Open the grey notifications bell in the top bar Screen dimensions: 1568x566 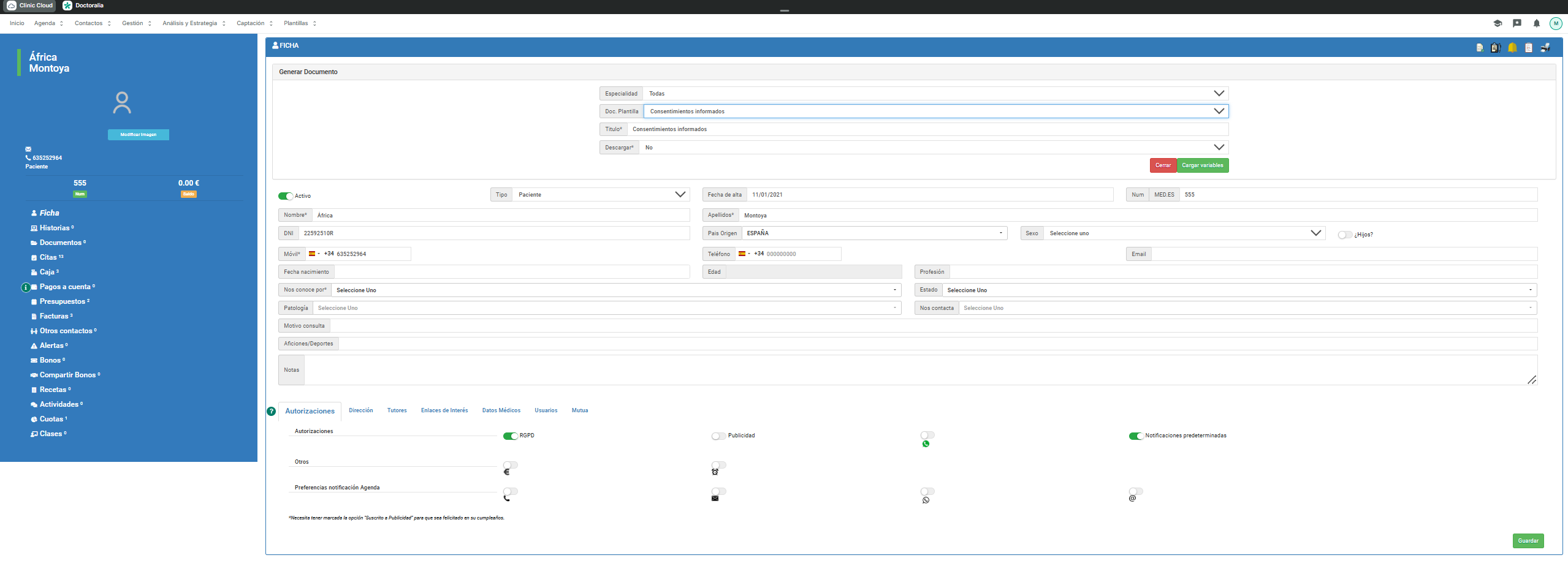point(1537,23)
